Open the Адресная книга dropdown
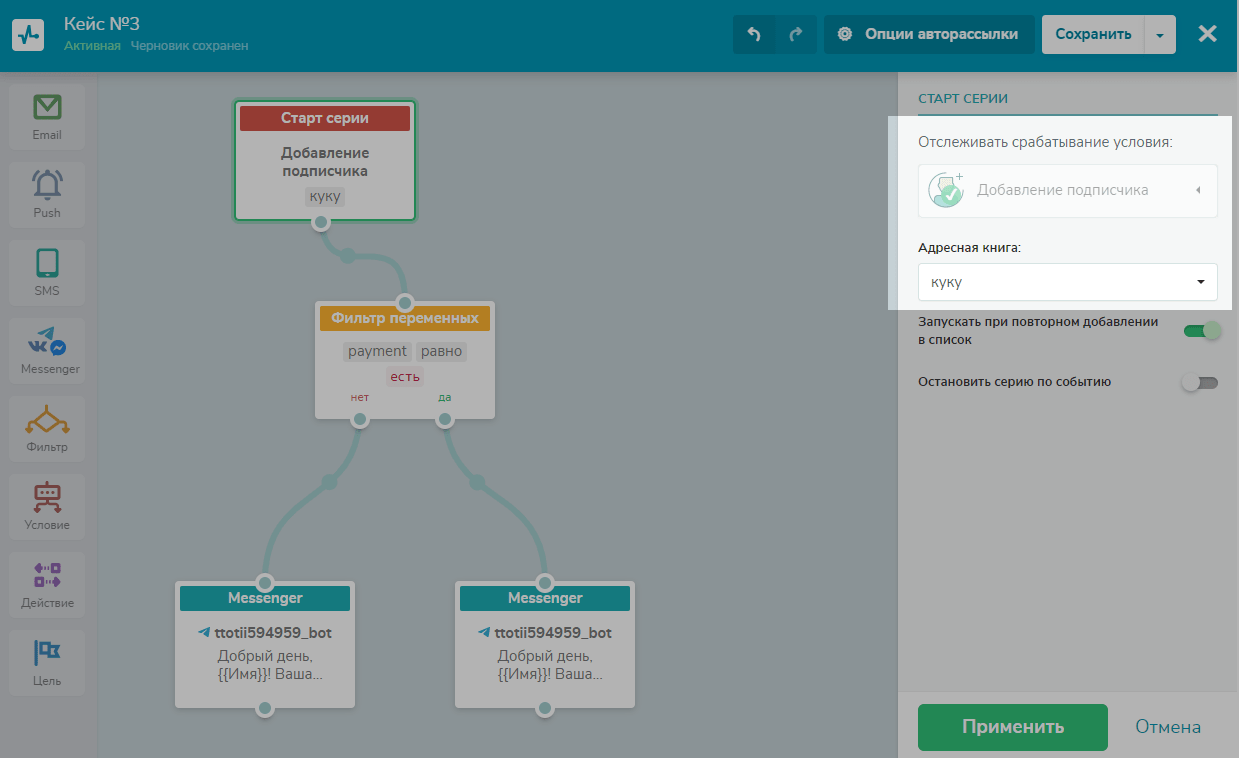This screenshot has height=758, width=1239. tap(1067, 282)
